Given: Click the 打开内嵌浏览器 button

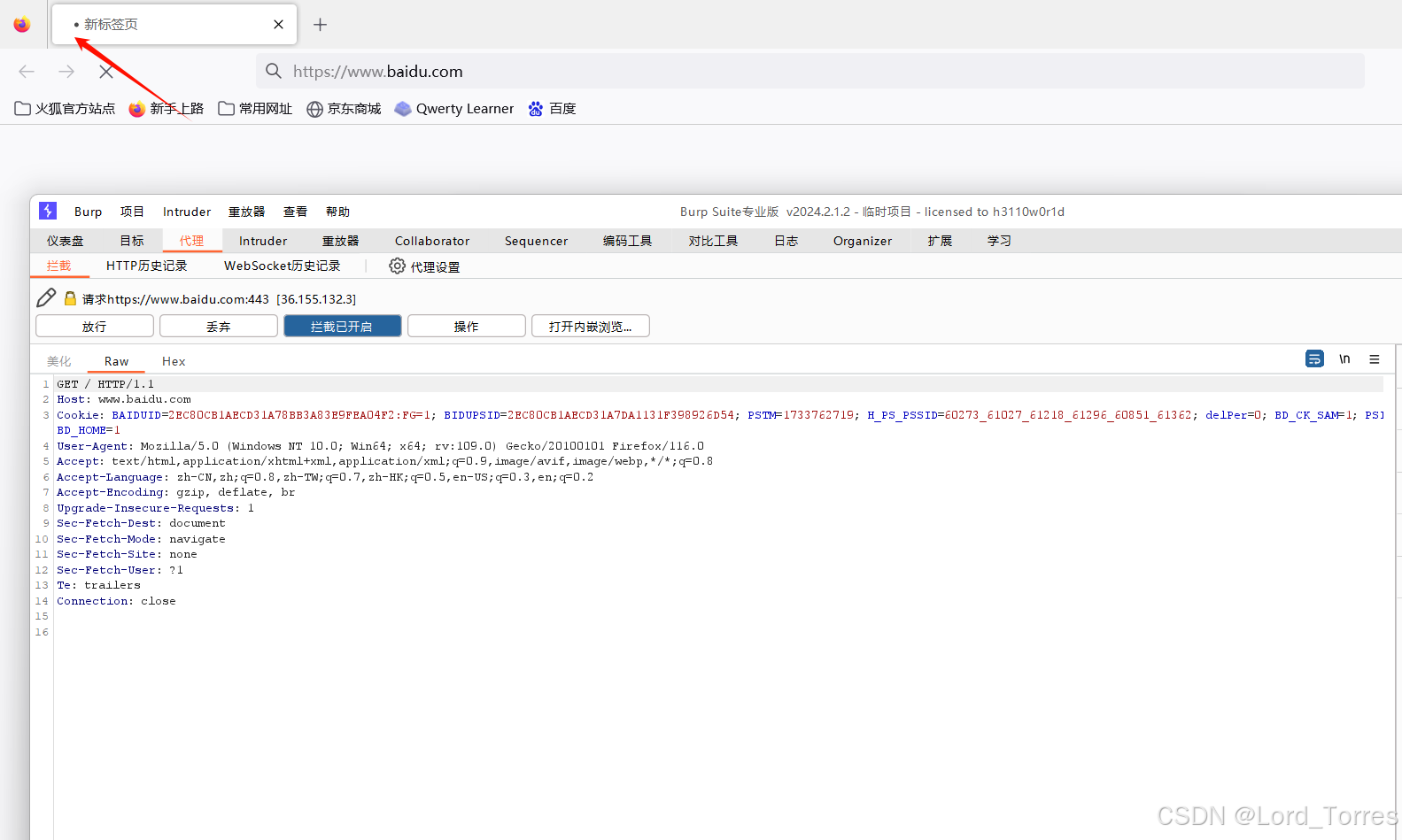Looking at the screenshot, I should (x=591, y=327).
